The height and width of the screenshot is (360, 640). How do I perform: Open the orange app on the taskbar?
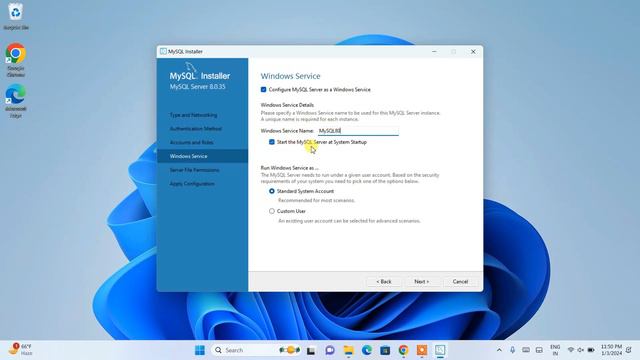[422, 350]
